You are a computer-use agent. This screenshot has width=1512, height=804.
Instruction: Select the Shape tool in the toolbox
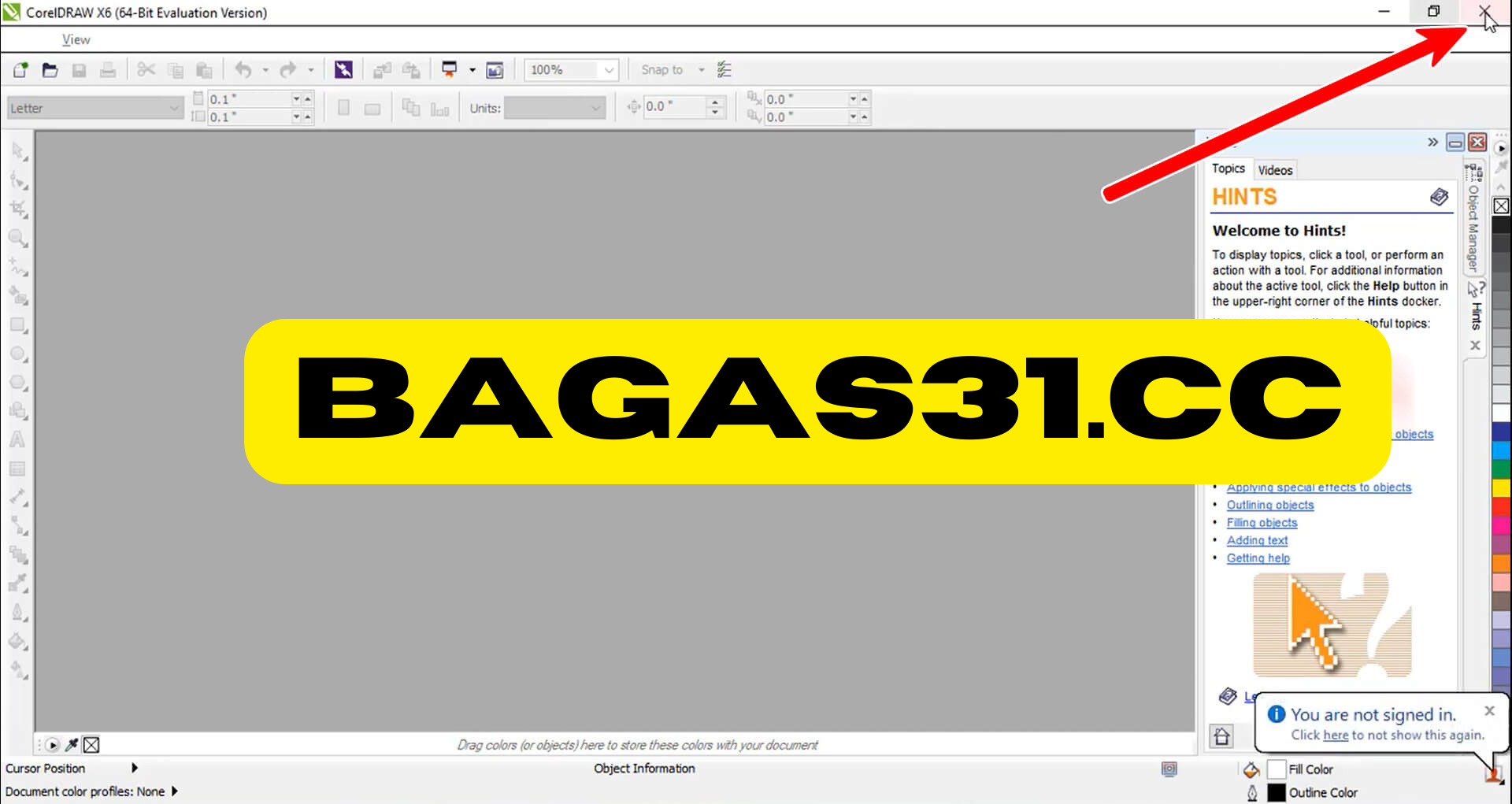(18, 180)
